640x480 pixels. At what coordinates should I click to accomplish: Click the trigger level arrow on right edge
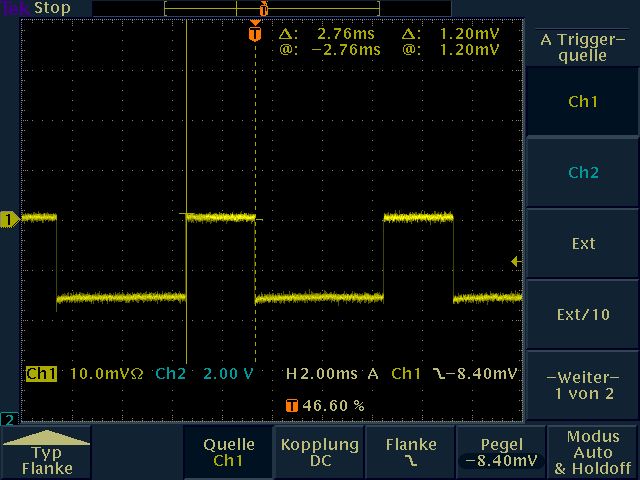click(516, 262)
